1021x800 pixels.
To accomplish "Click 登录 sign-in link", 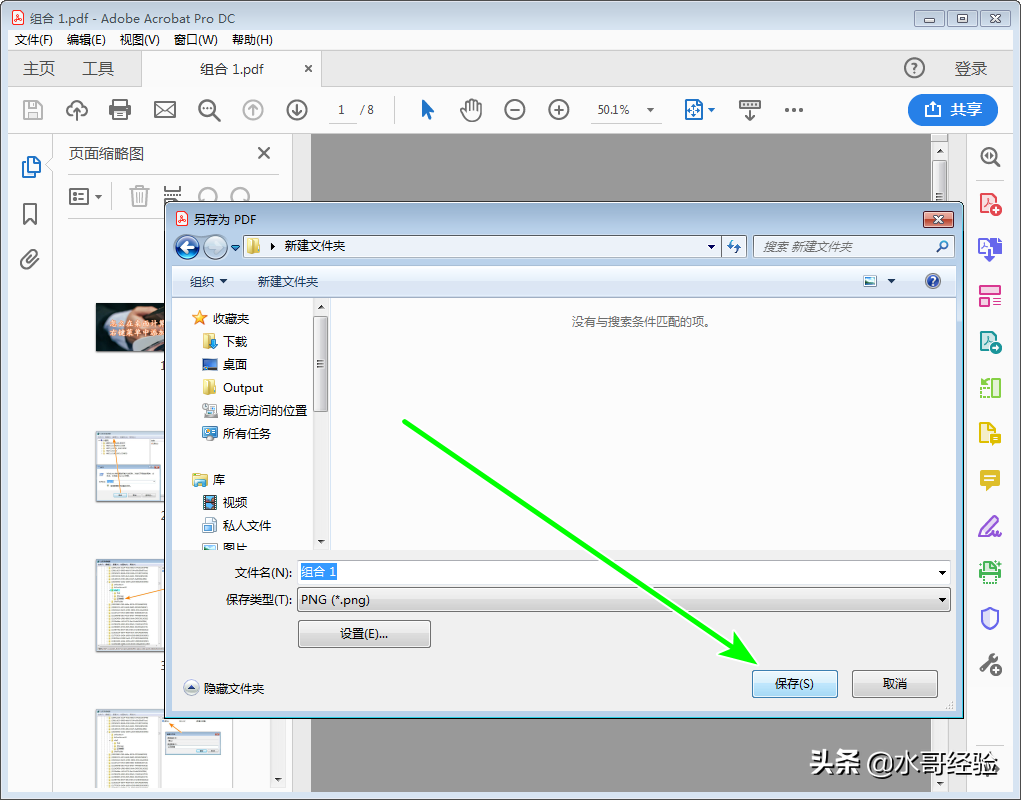I will [x=971, y=68].
